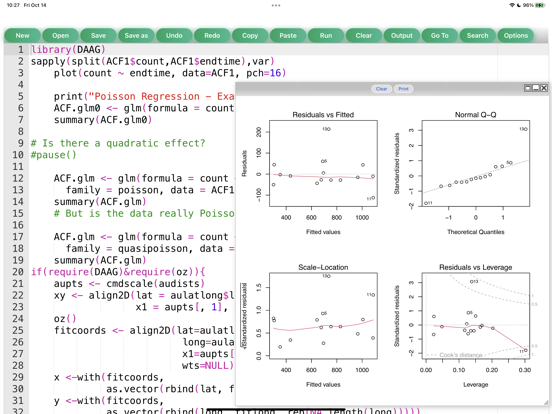Image resolution: width=552 pixels, height=414 pixels.
Task: Choose Save as in the toolbar
Action: [x=136, y=36]
